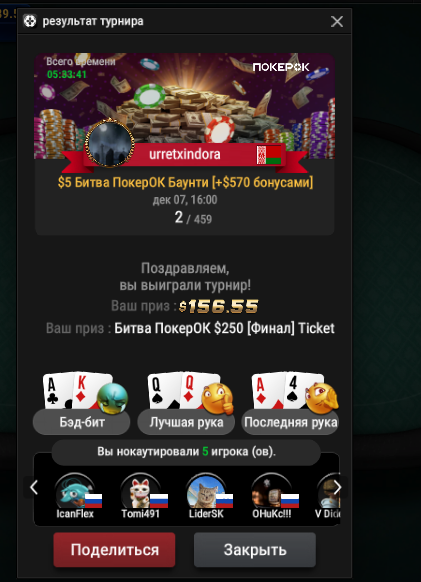Close the tournament result dialog

337,22
